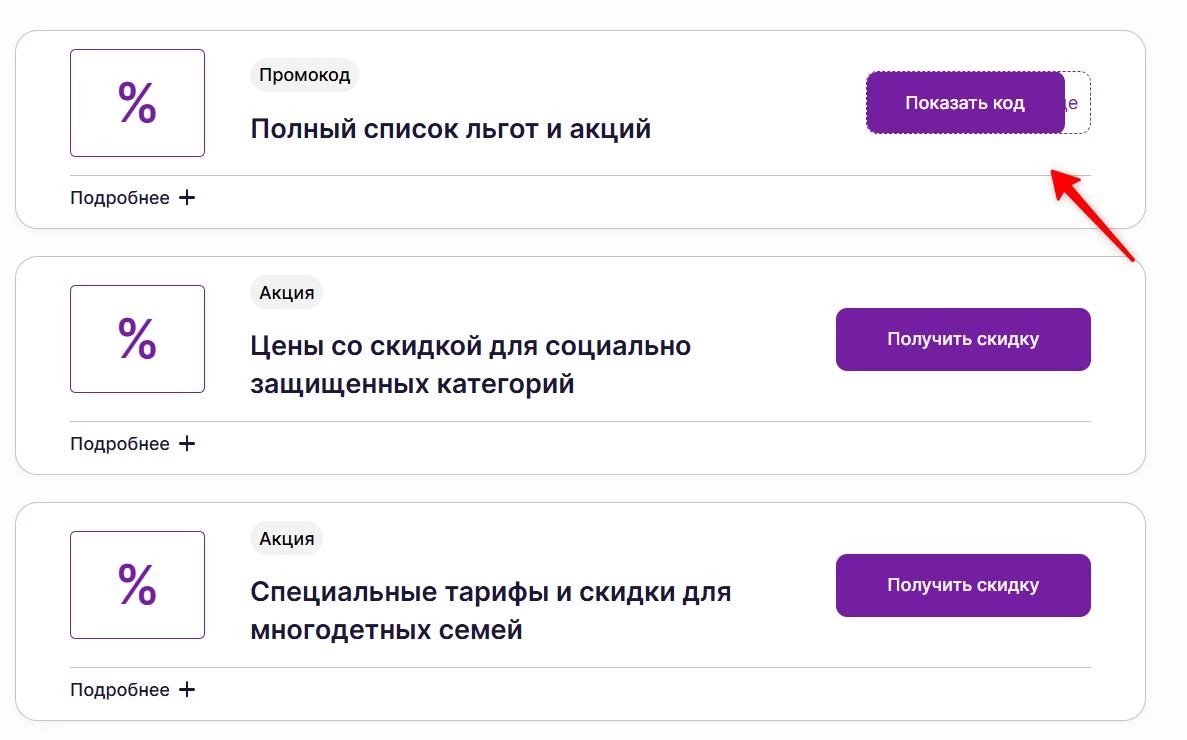Click the percent icon on the promo code card
The image size is (1187, 740).
[137, 102]
